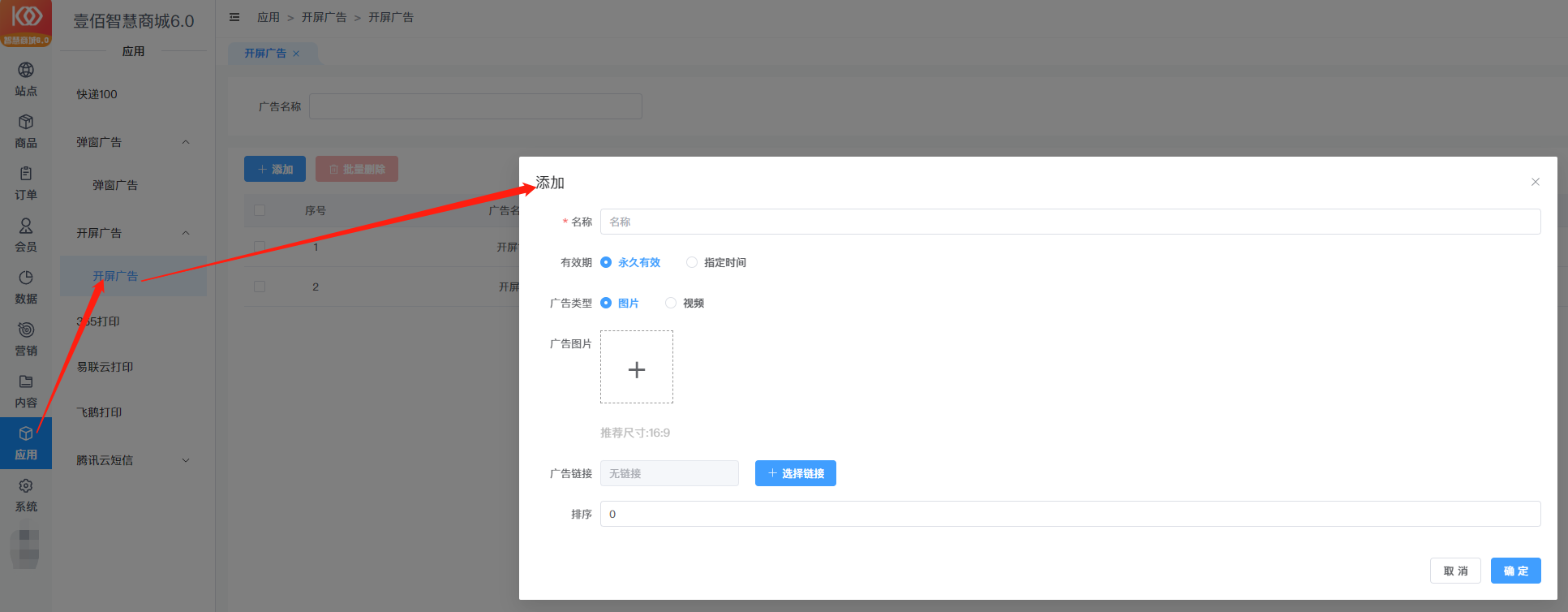
Task: Focus the 排序 input field
Action: (x=1071, y=514)
